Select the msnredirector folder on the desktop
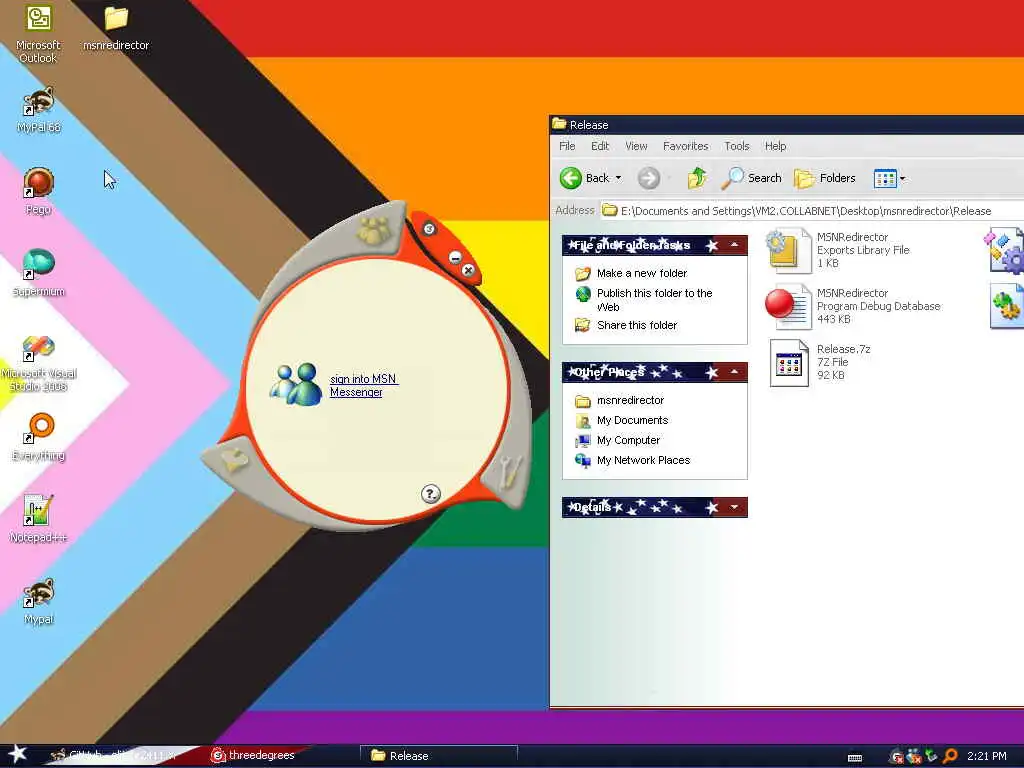 click(116, 29)
